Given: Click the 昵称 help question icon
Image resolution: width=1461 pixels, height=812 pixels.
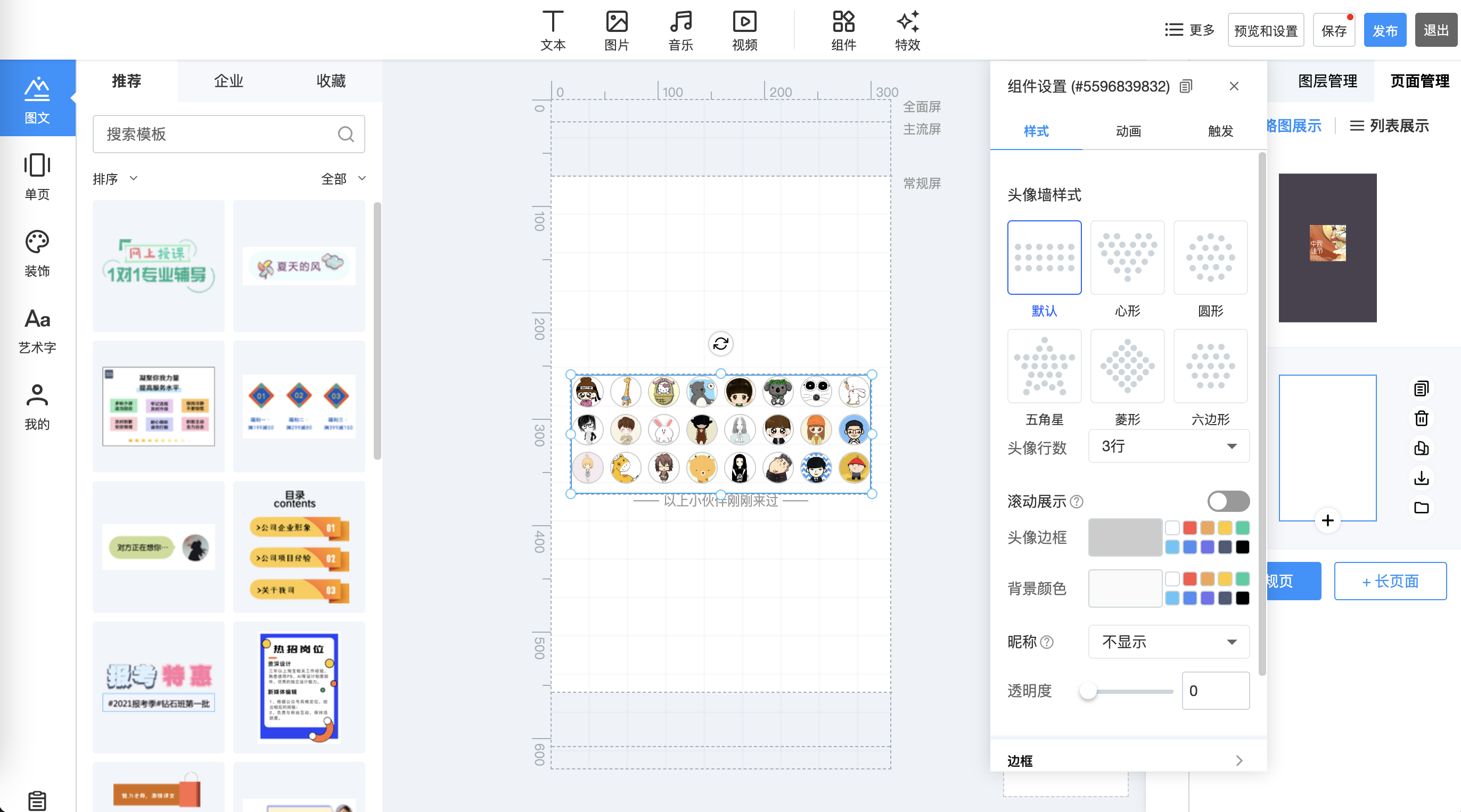Looking at the screenshot, I should tap(1047, 642).
